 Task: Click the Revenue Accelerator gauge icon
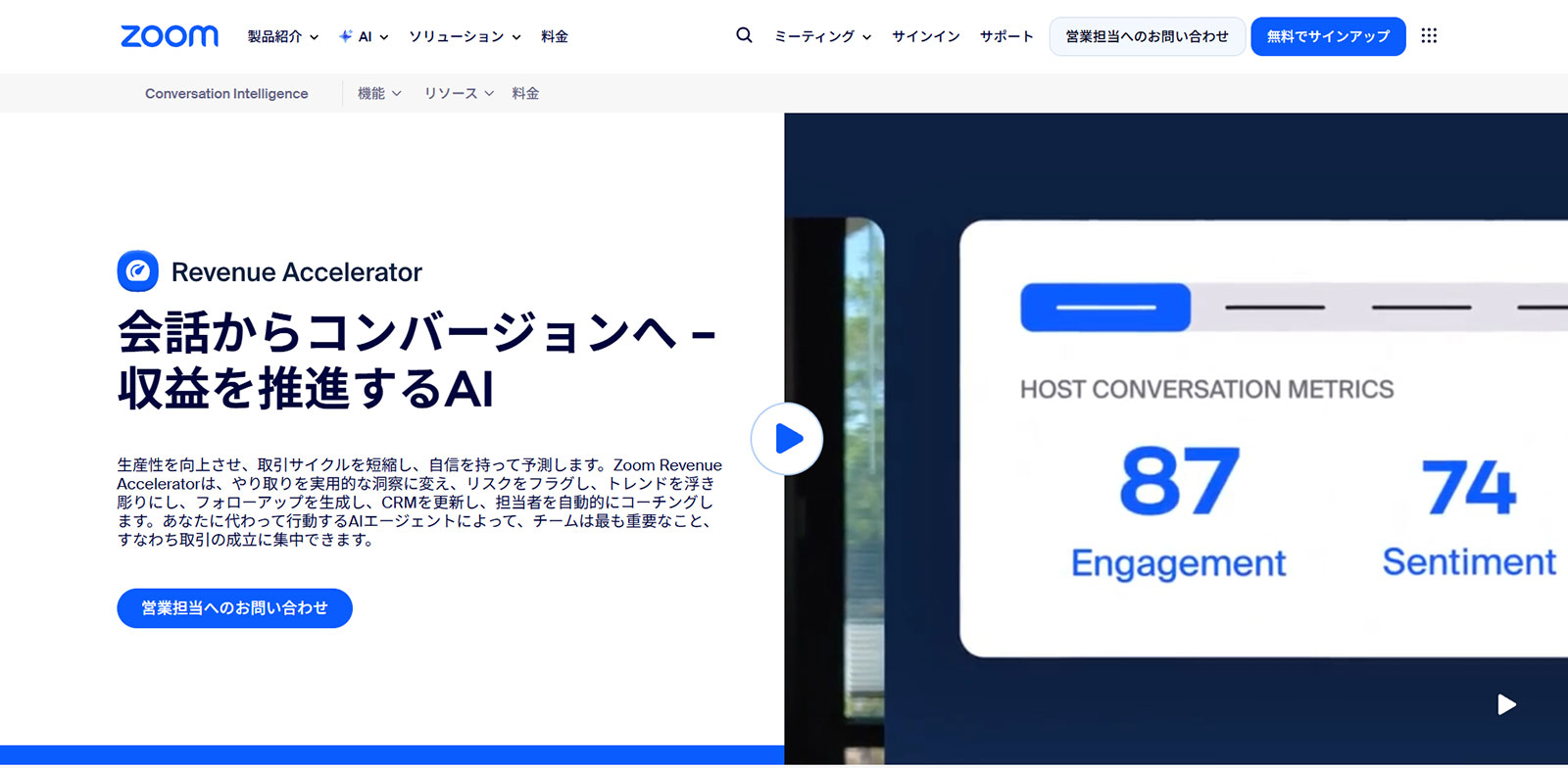(x=138, y=271)
